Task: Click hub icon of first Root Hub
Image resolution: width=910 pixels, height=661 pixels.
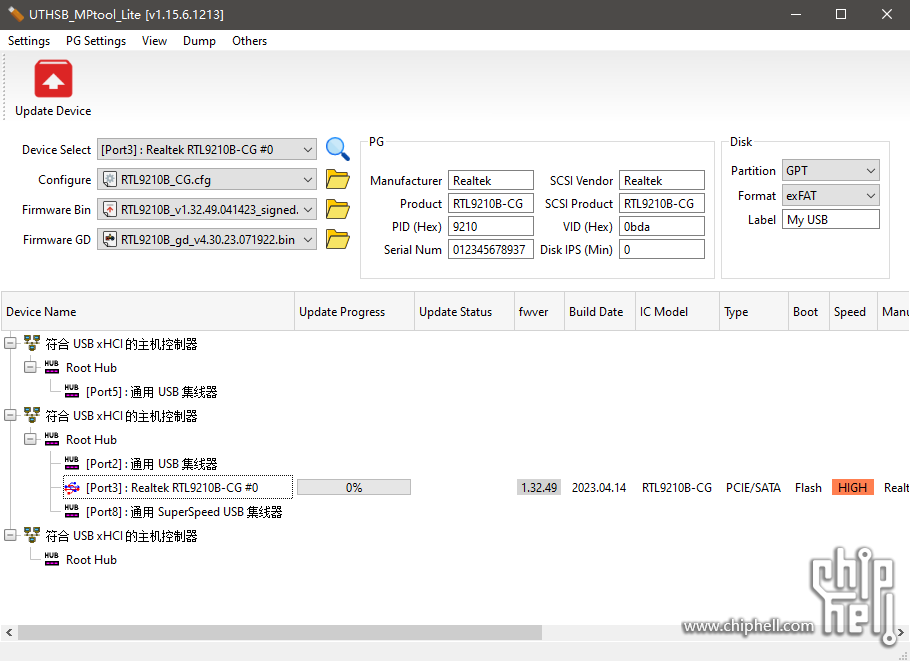Action: [x=52, y=367]
